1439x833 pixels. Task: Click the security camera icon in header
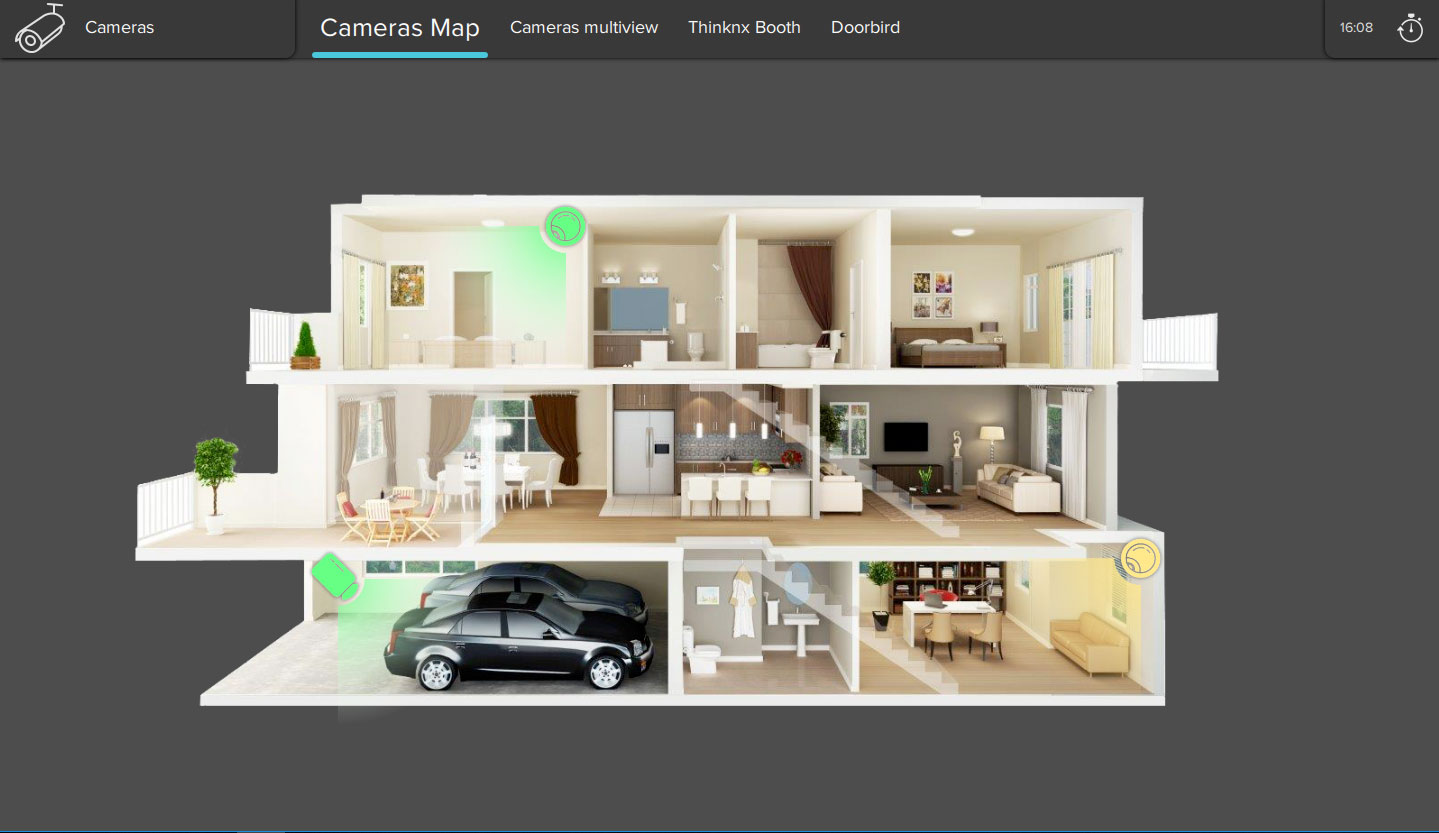(40, 28)
